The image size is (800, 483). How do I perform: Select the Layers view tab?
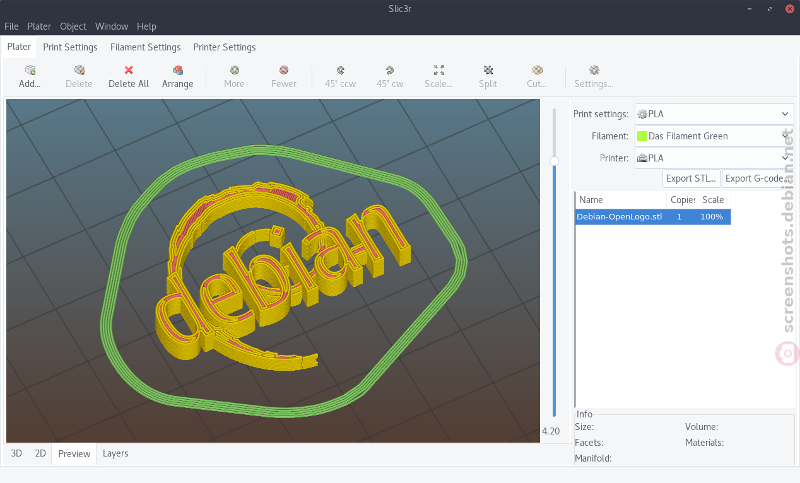point(115,453)
